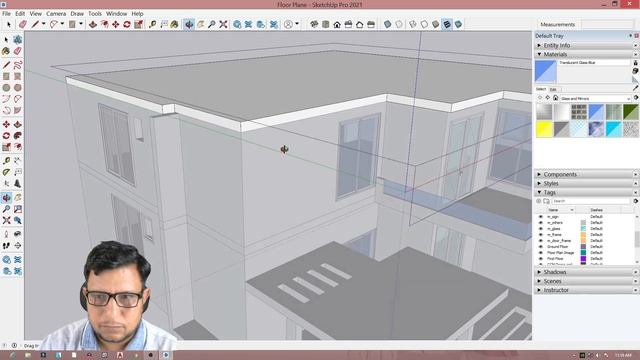Hide the Floor Plan Image tag

tap(541, 253)
